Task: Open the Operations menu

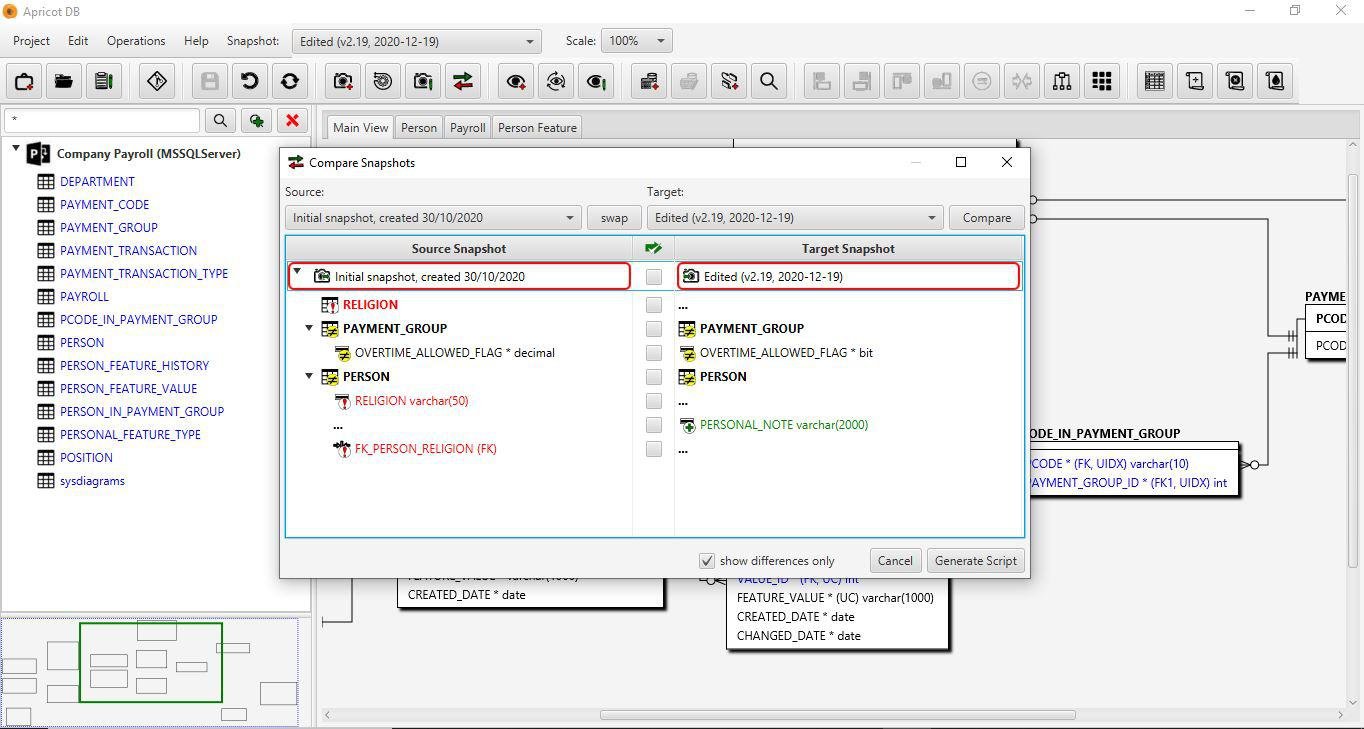Action: click(x=136, y=41)
